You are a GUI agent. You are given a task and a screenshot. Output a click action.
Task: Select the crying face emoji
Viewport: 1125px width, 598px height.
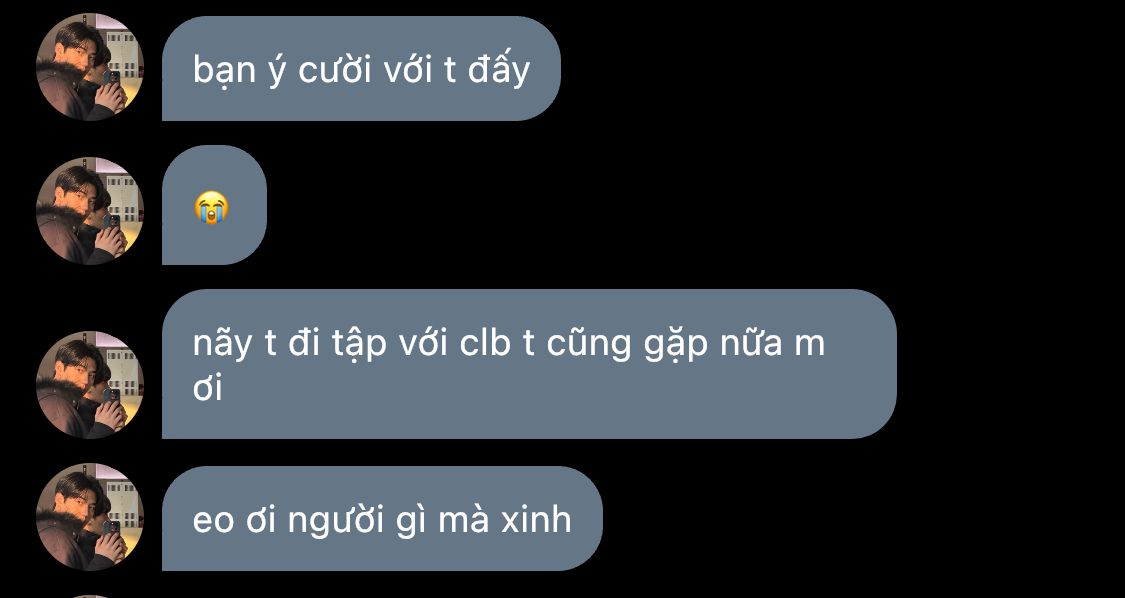pos(212,207)
